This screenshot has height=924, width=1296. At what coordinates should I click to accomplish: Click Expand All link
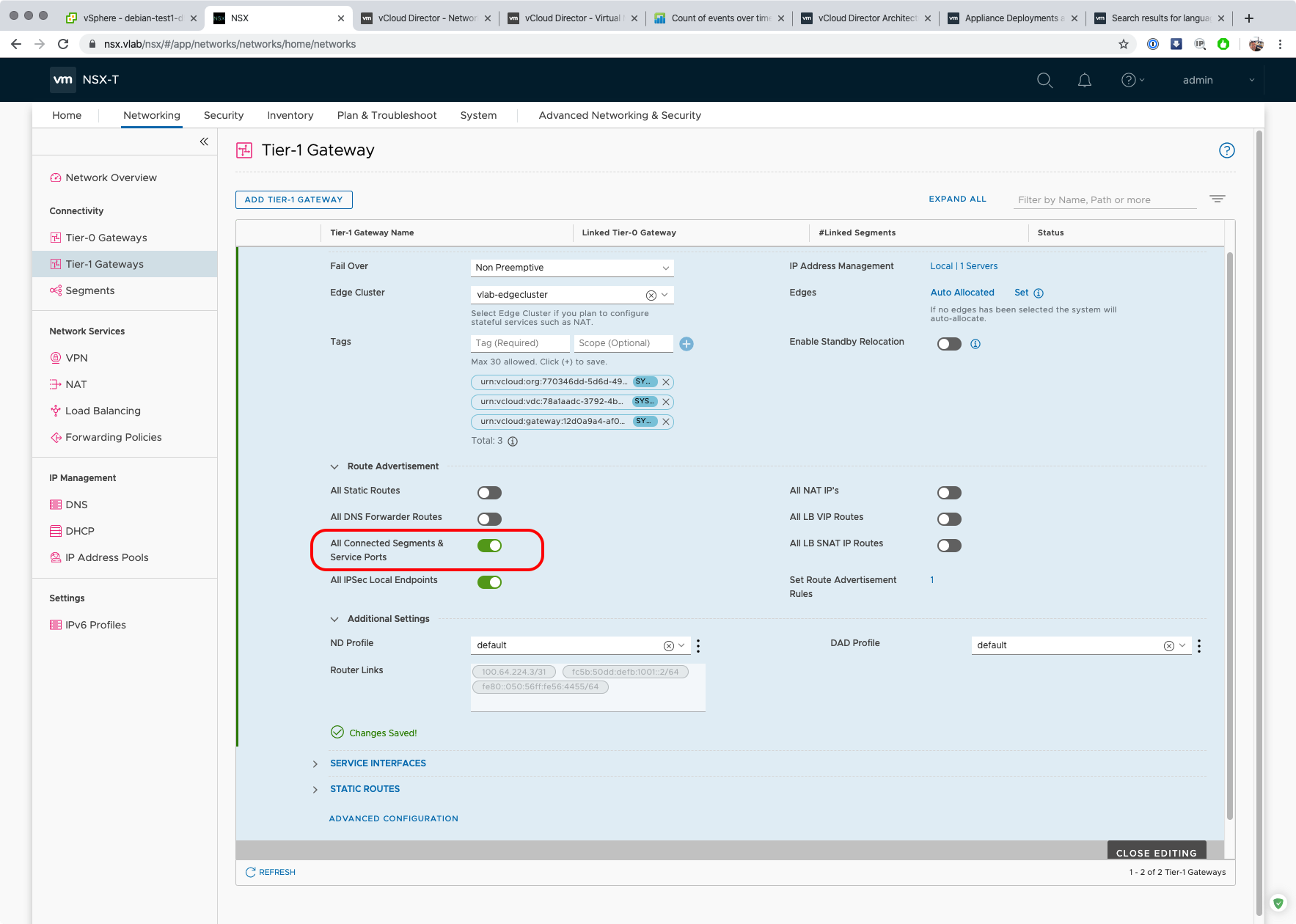[957, 199]
